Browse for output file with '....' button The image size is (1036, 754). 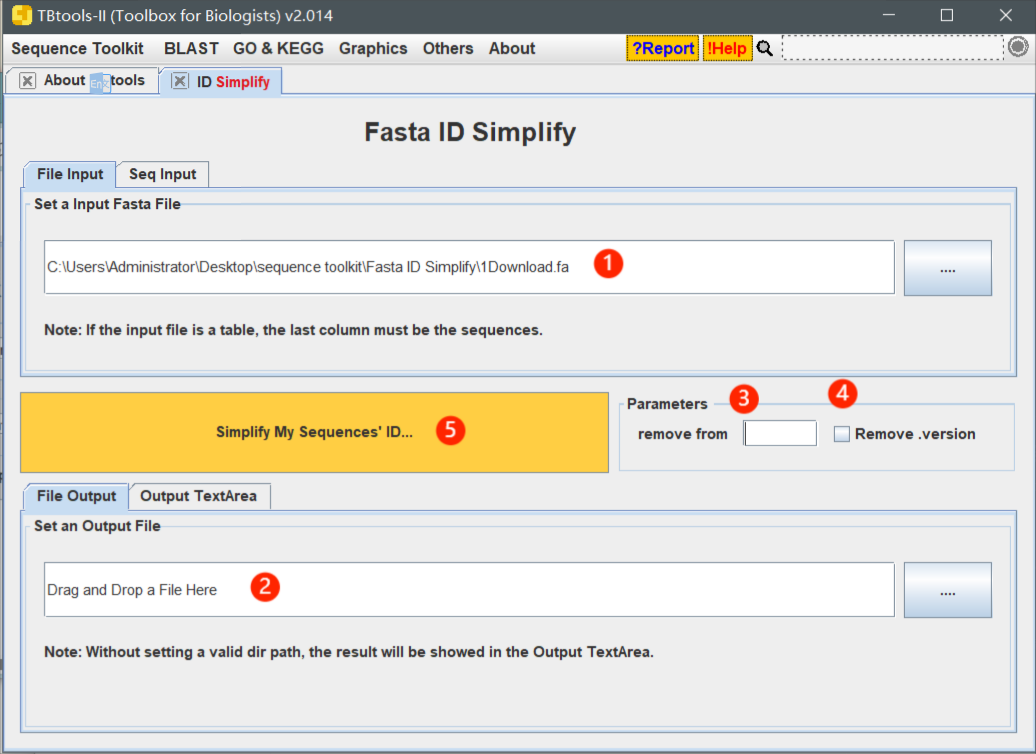[947, 590]
